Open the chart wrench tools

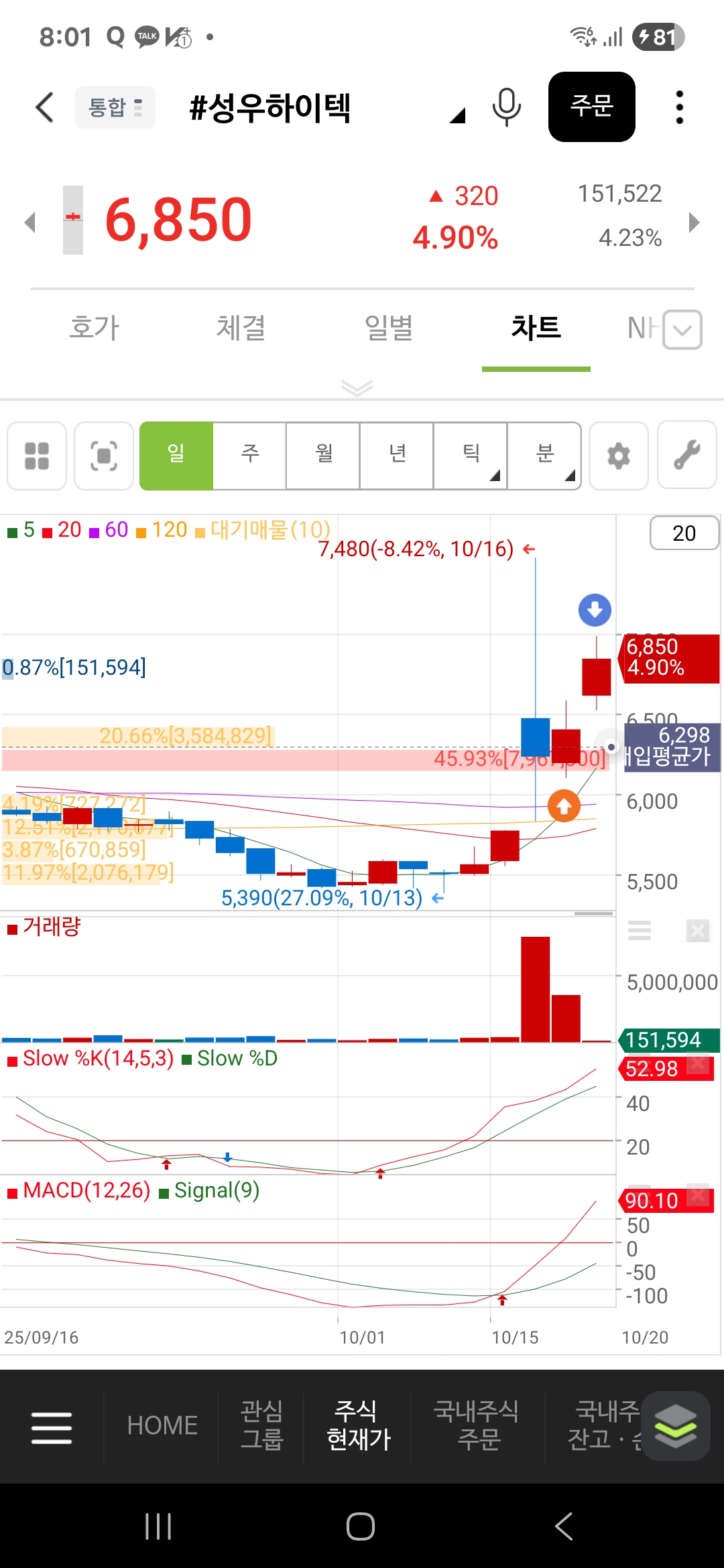click(686, 456)
